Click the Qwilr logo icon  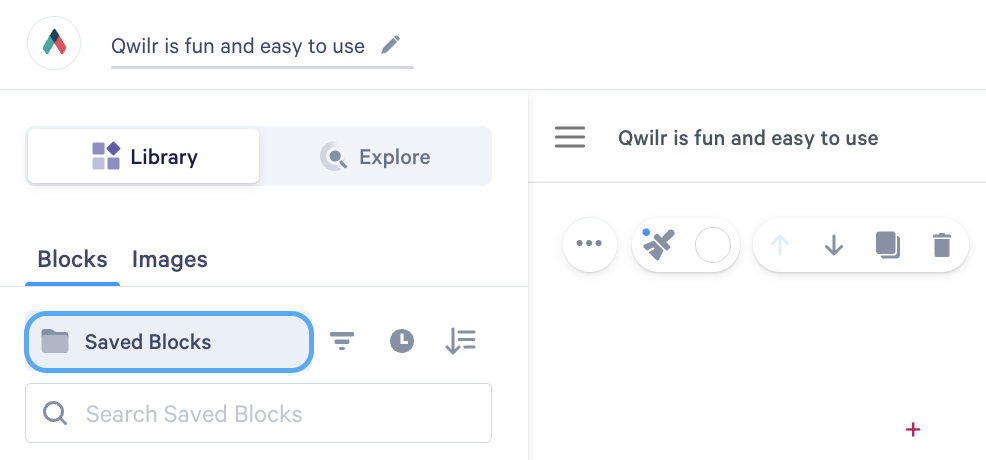coord(54,43)
